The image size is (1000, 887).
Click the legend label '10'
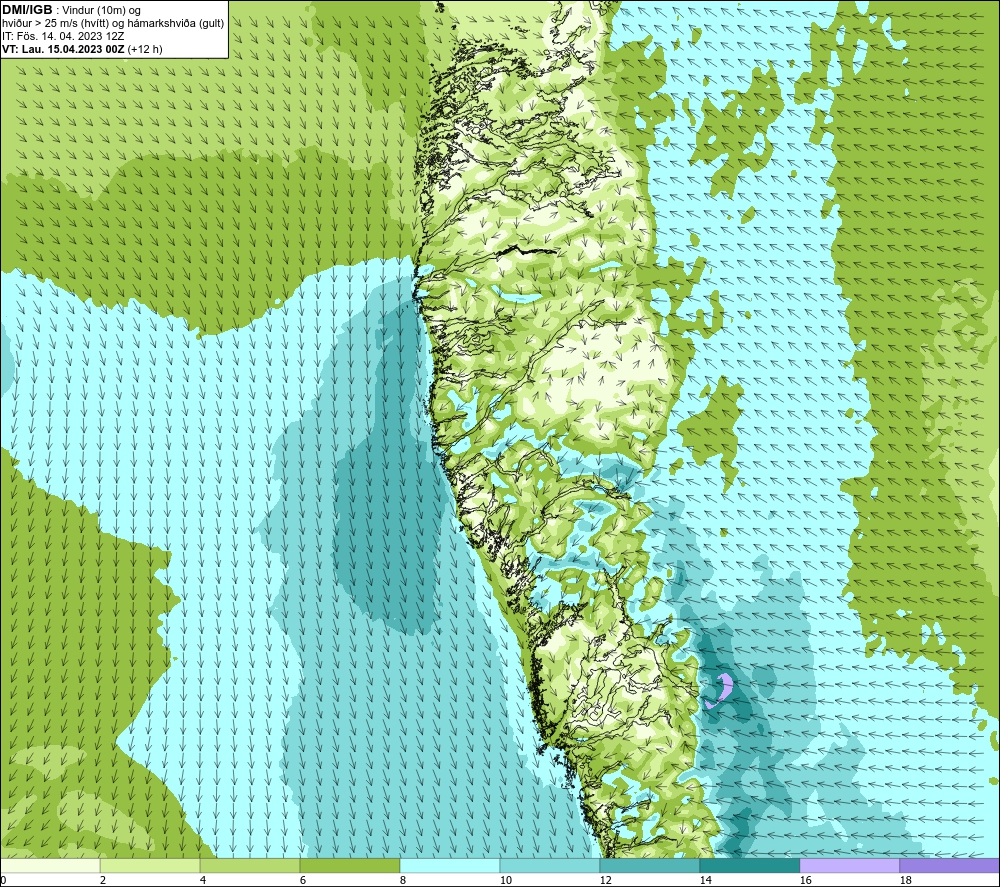[505, 881]
